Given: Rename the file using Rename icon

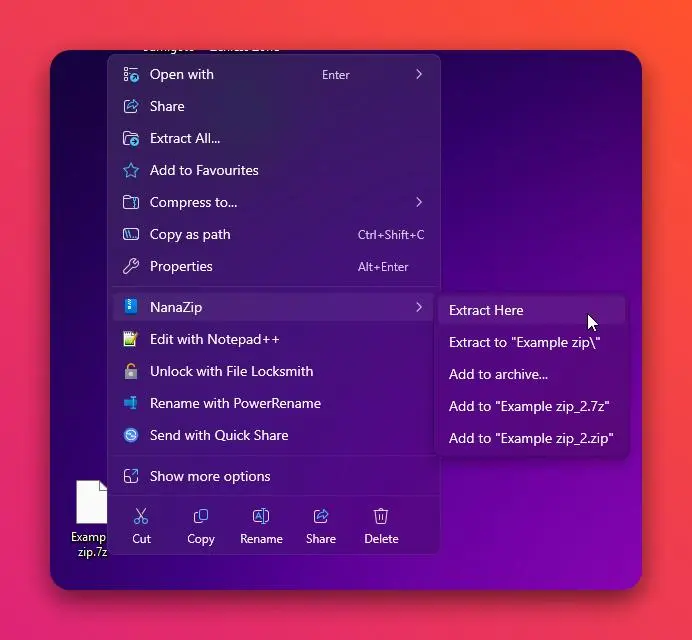Looking at the screenshot, I should (261, 516).
